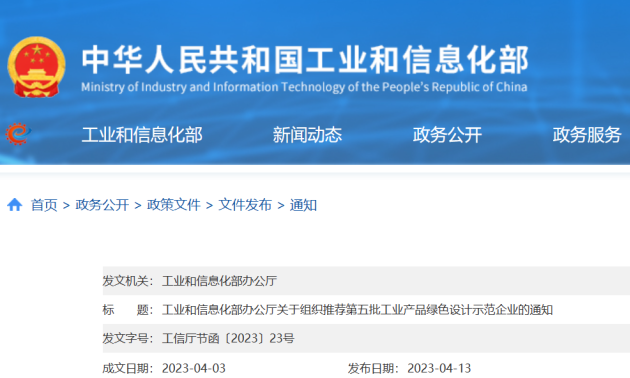Click the red gear e-government icon

[x=18, y=134]
